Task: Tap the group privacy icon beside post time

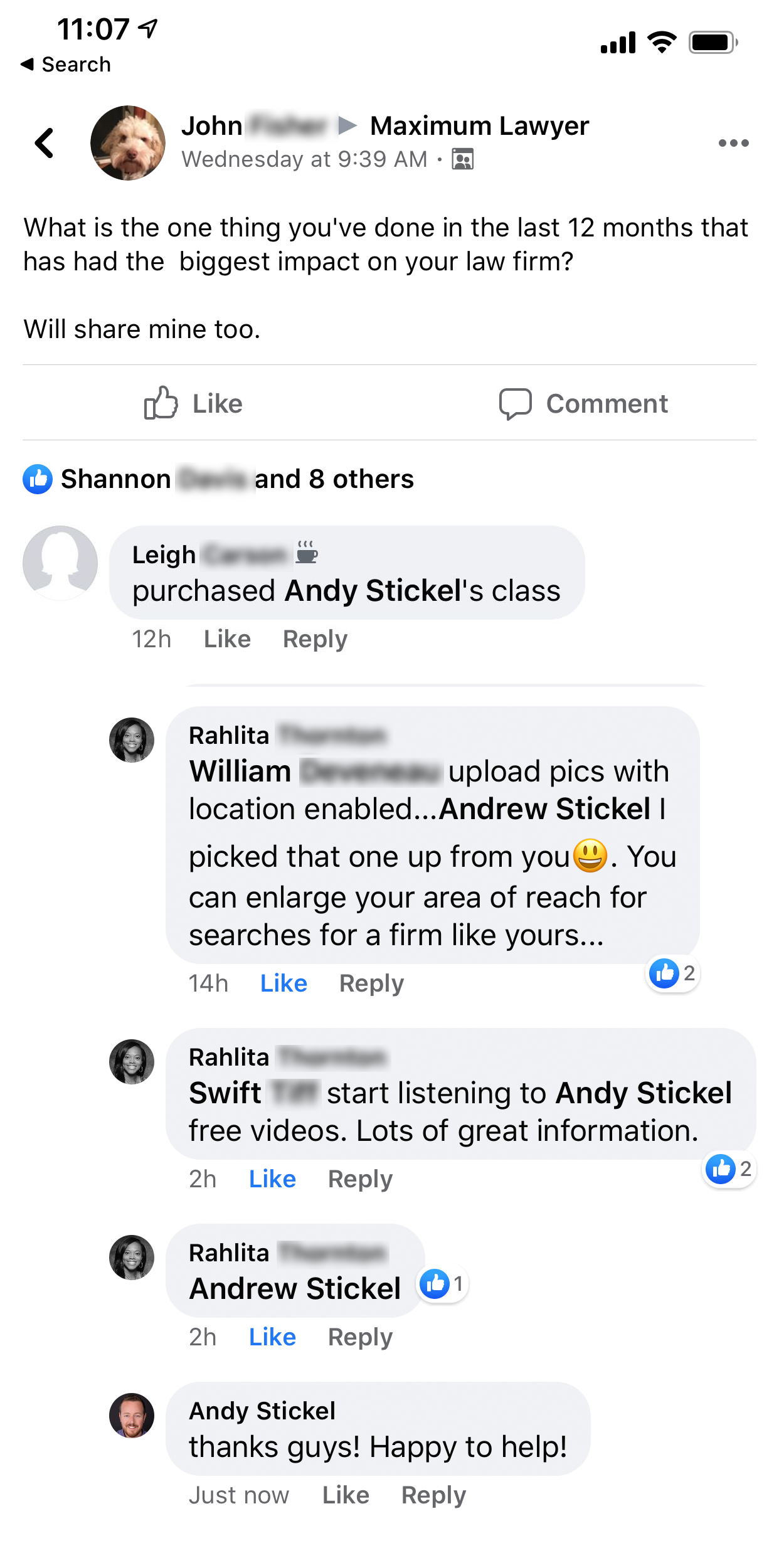Action: point(463,159)
